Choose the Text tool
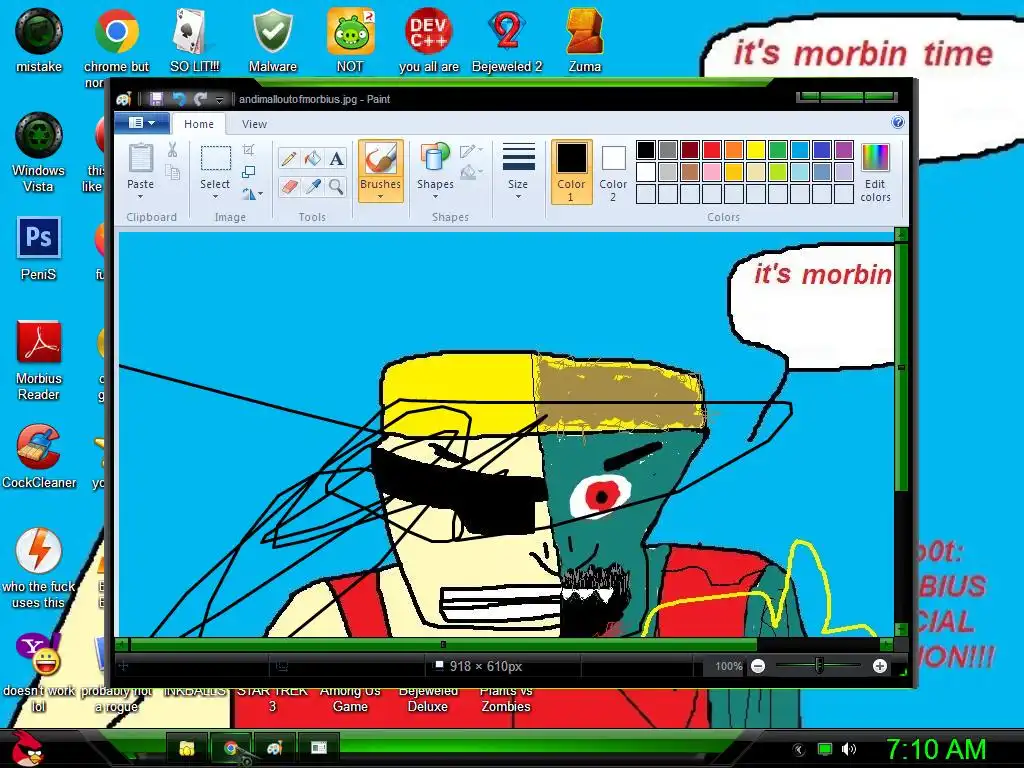This screenshot has height=768, width=1024. (x=336, y=159)
